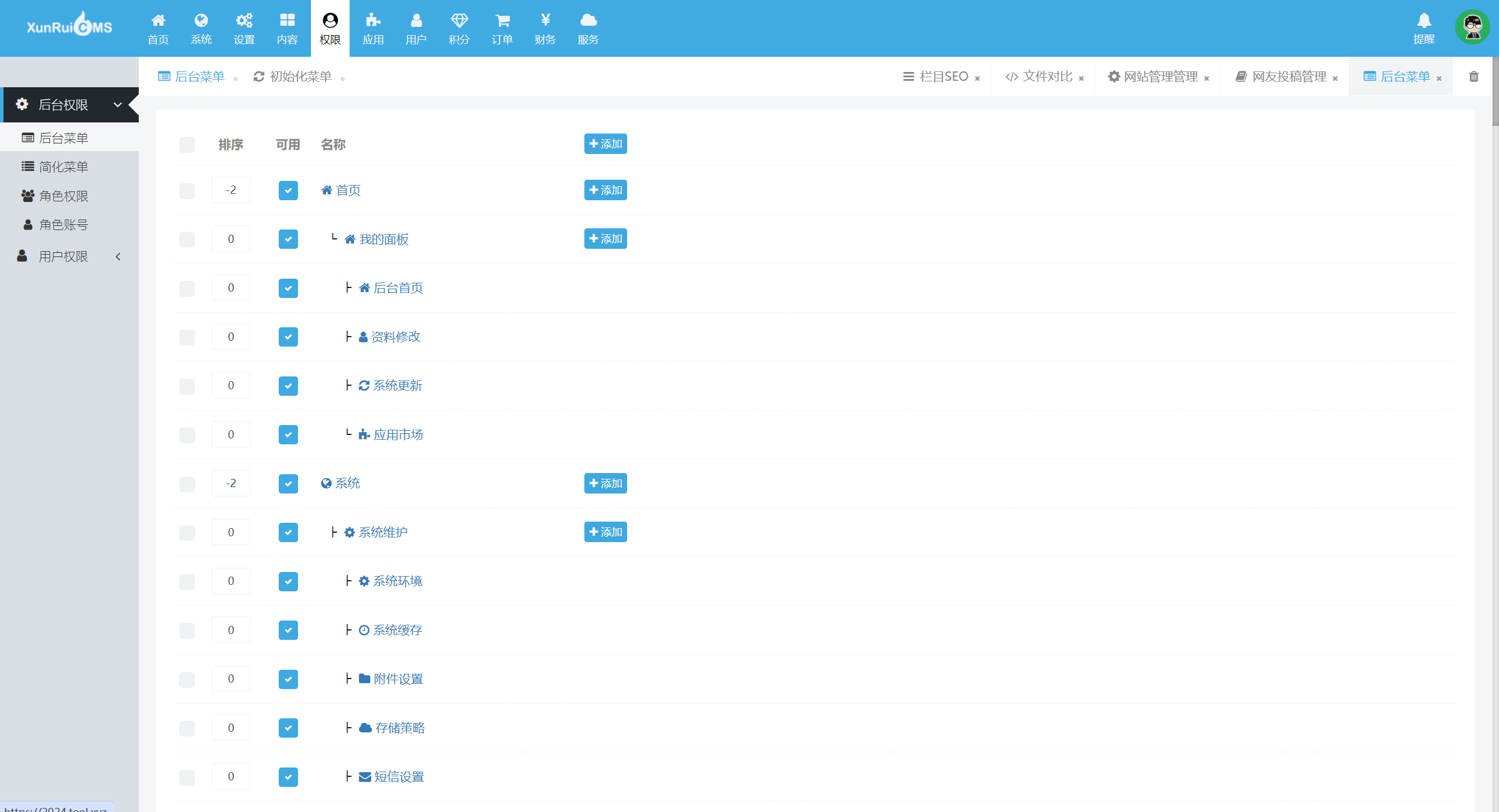Image resolution: width=1499 pixels, height=812 pixels.
Task: Select 角色权限 in the sidebar
Action: (69, 196)
